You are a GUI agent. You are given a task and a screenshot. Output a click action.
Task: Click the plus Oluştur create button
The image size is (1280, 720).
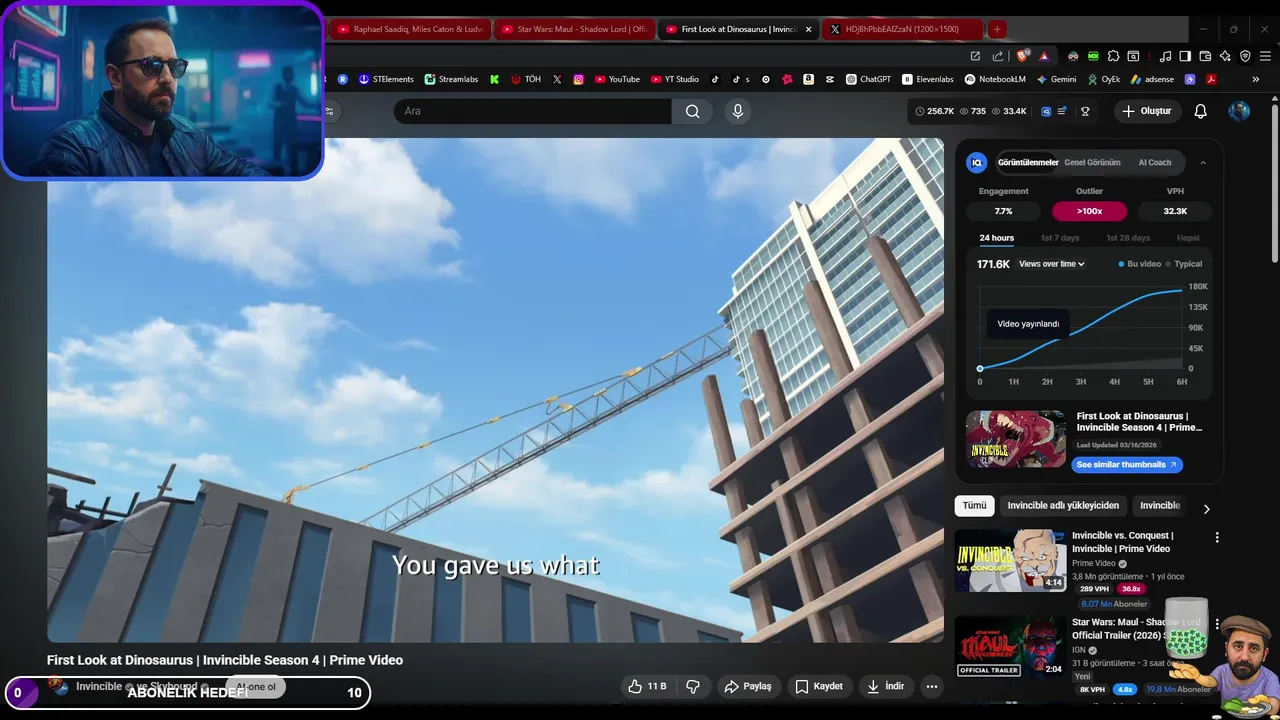click(1146, 111)
